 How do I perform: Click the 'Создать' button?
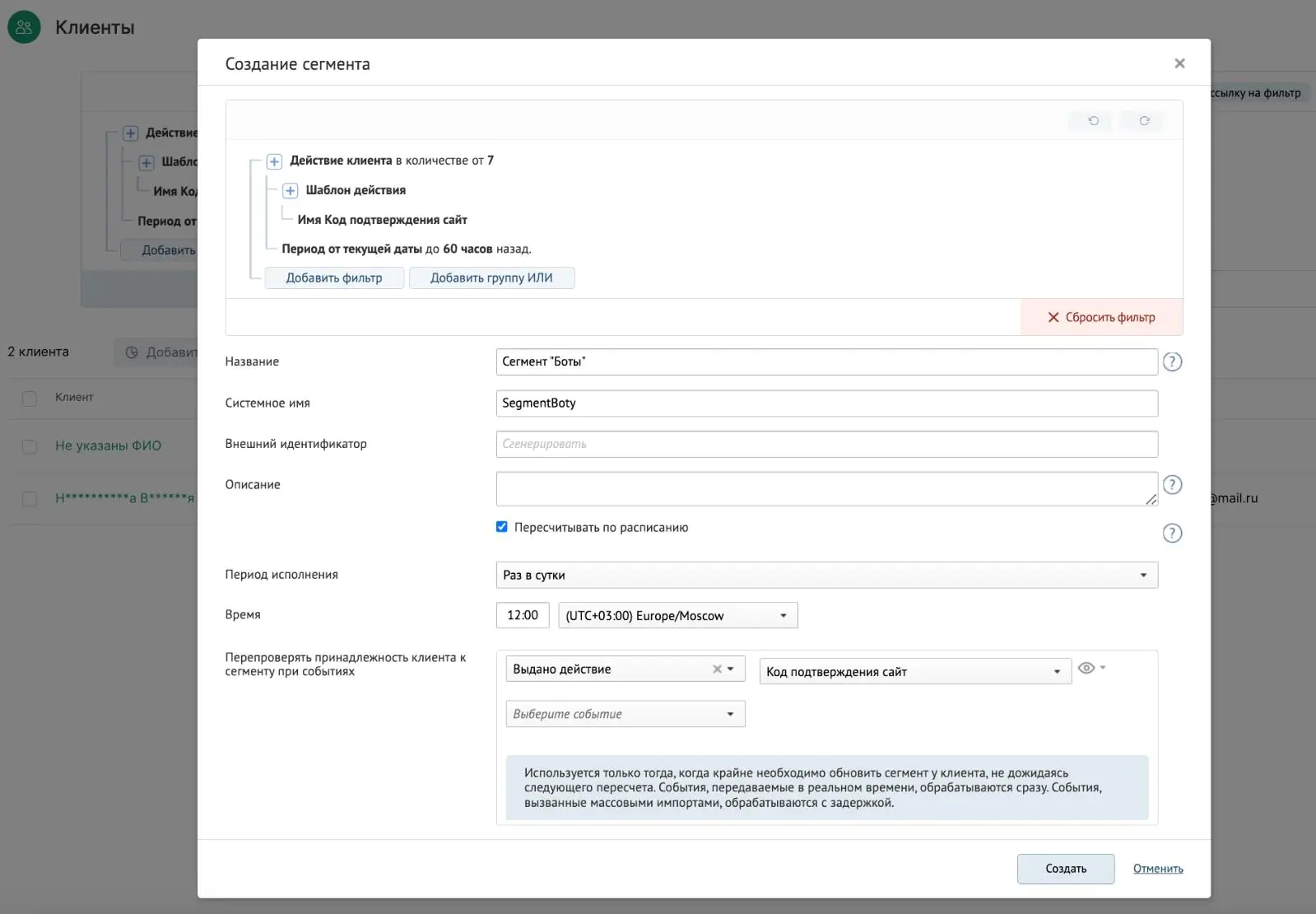point(1066,869)
